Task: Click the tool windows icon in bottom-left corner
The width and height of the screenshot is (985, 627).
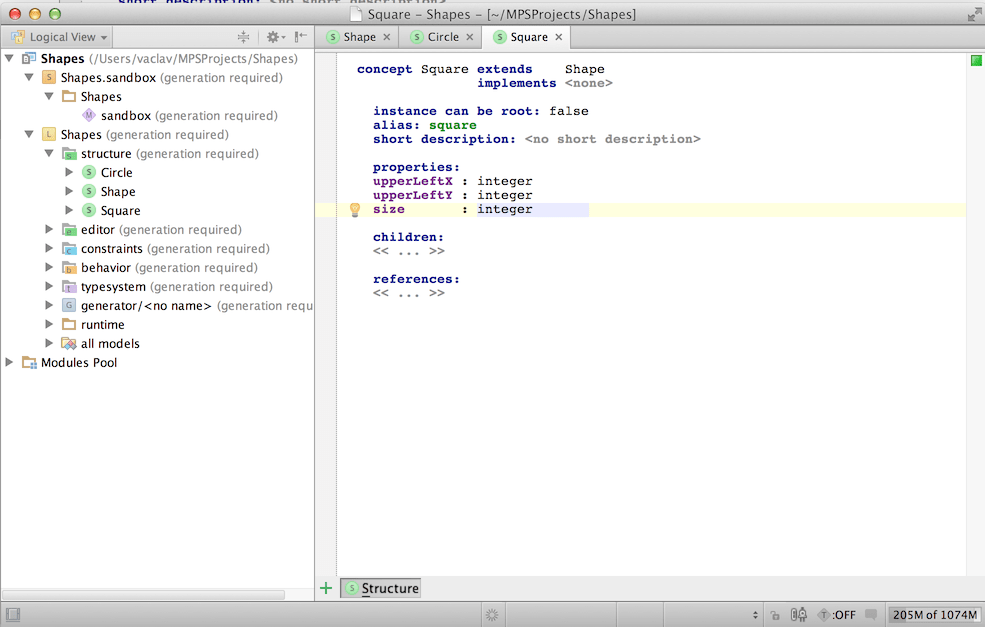Action: (x=12, y=615)
